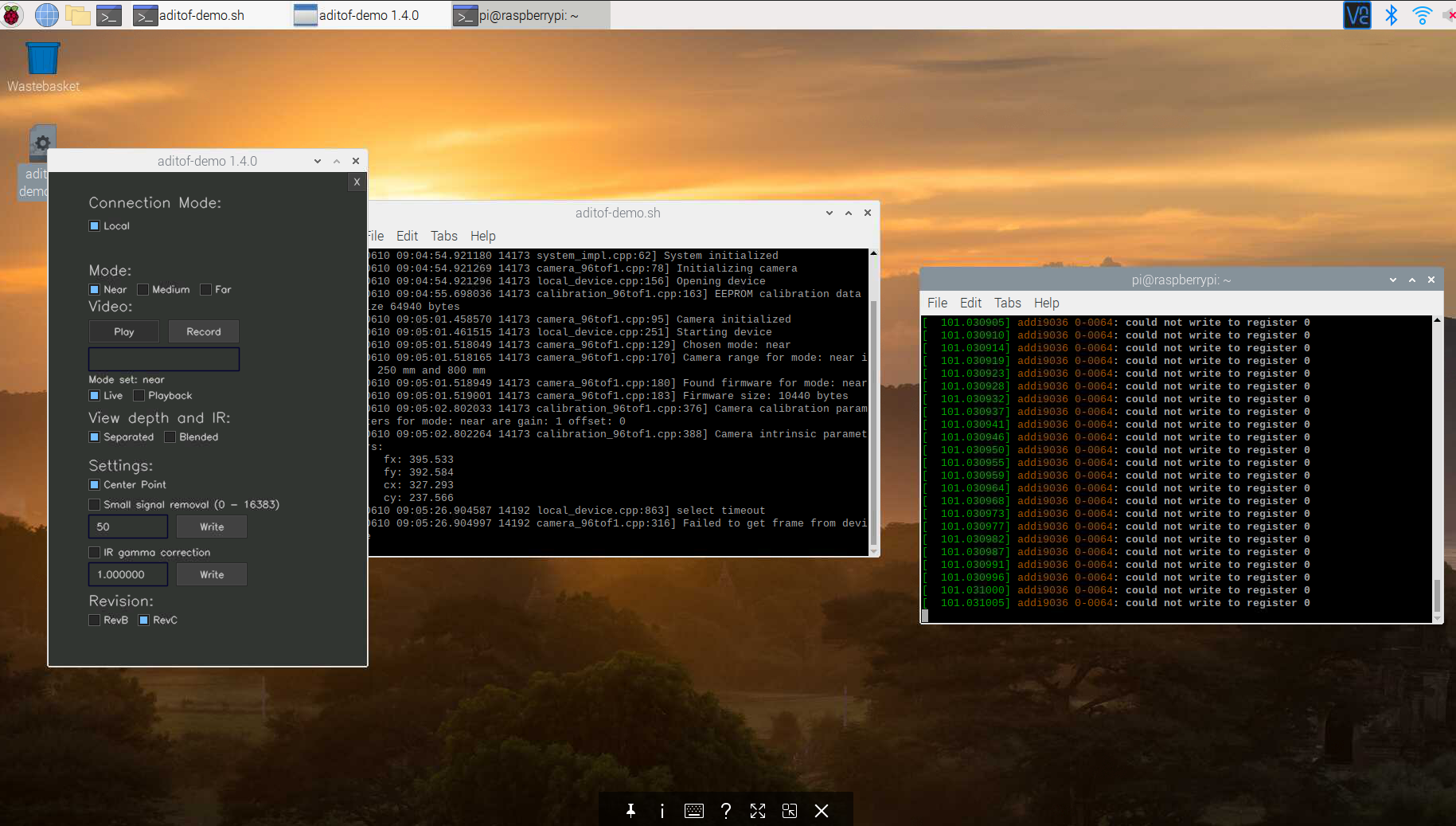Toggle Small signal removal checkbox
Viewport: 1456px width, 826px height.
tap(94, 505)
